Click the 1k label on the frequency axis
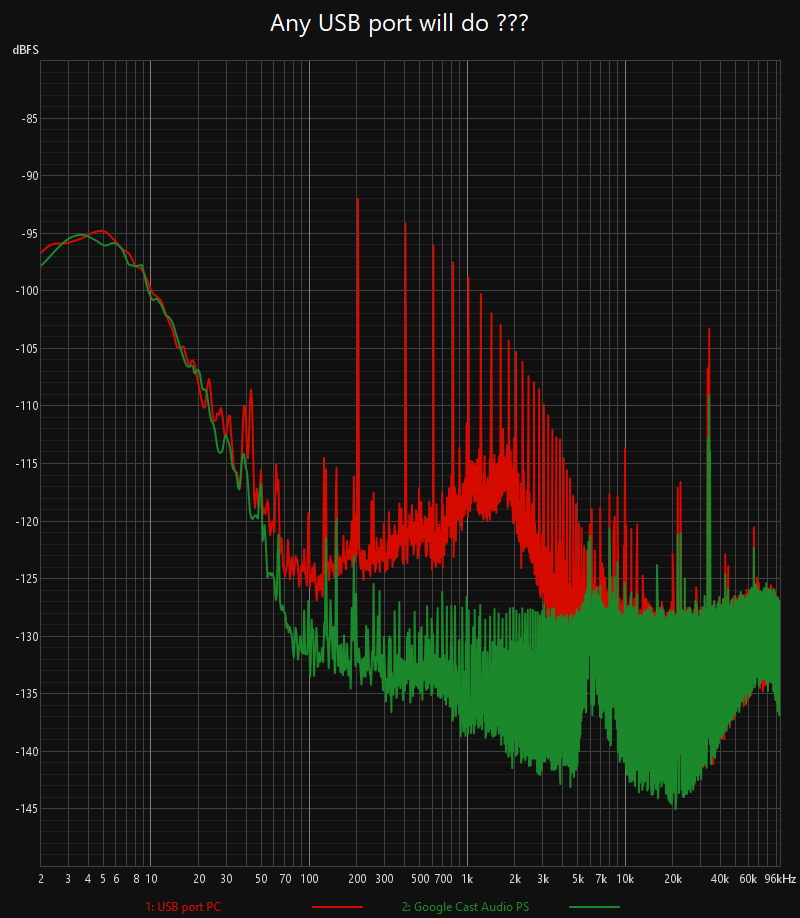 (466, 879)
